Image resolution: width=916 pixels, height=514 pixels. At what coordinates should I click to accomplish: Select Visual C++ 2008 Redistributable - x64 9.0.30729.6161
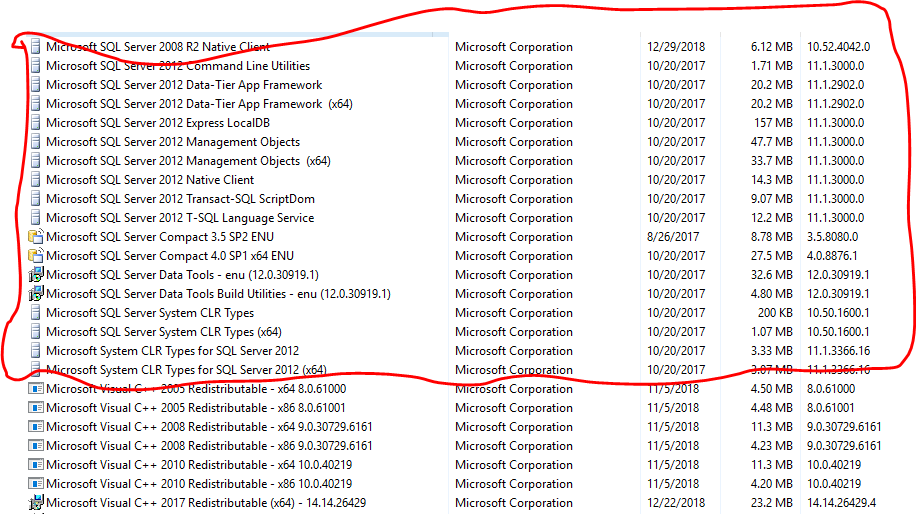coord(209,426)
